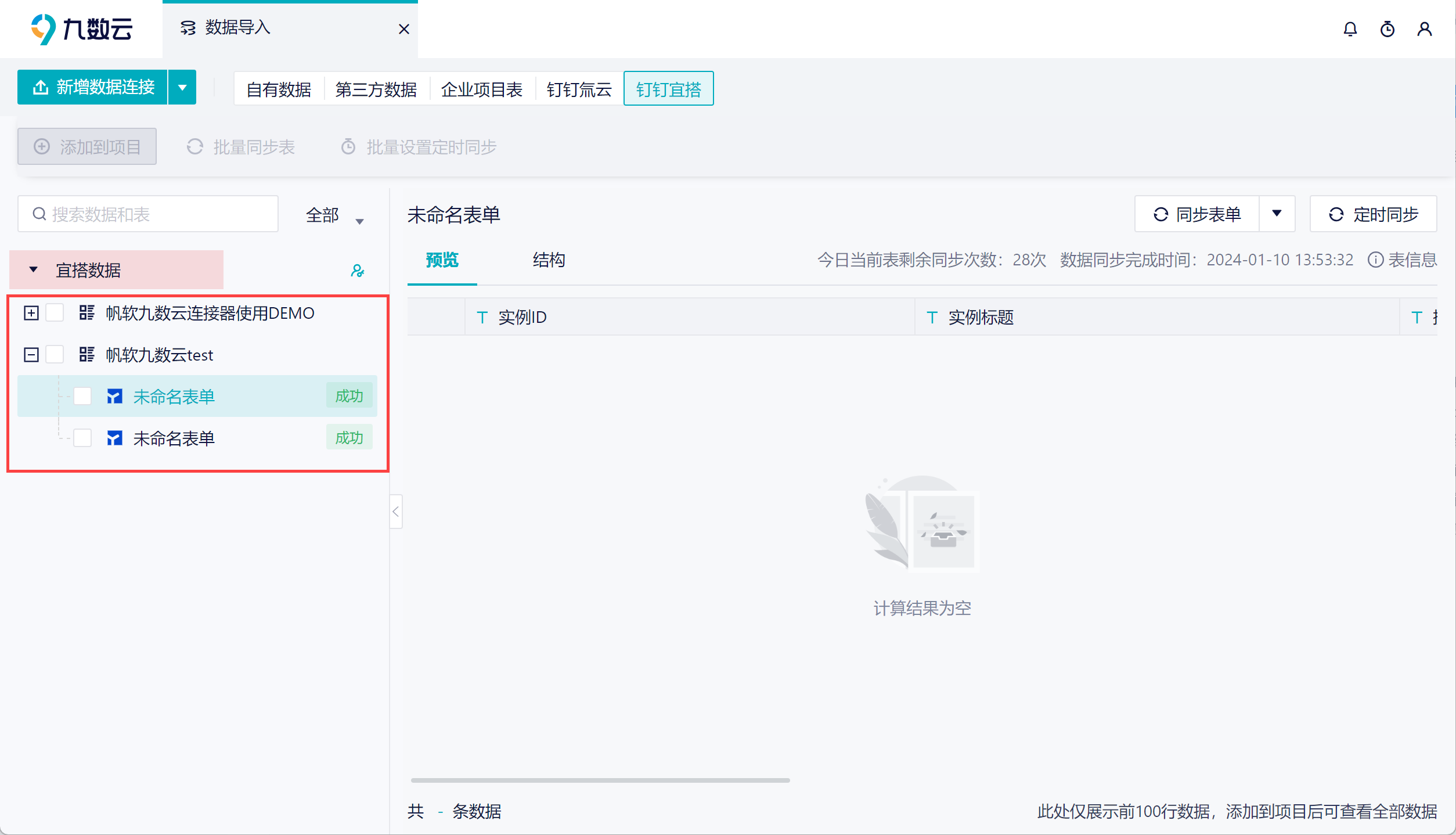Click the notification bell icon
This screenshot has height=835, width=1456.
[1350, 29]
